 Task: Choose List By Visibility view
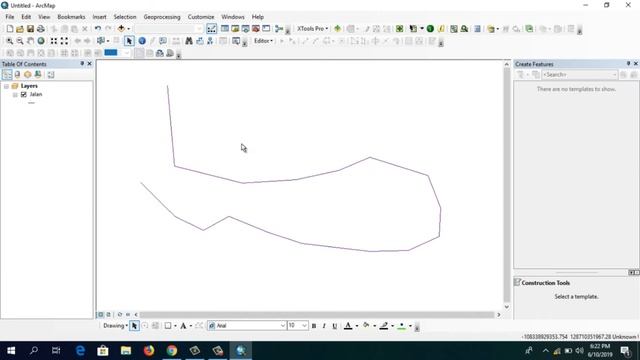pyautogui.click(x=28, y=75)
